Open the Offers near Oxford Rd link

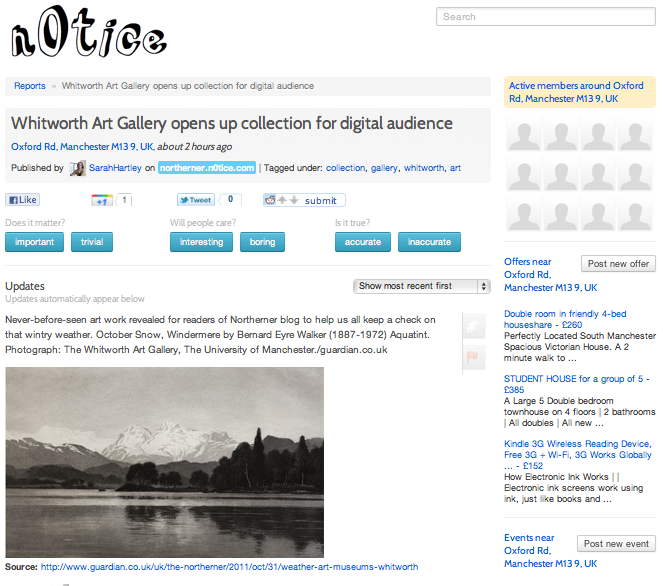pyautogui.click(x=550, y=274)
